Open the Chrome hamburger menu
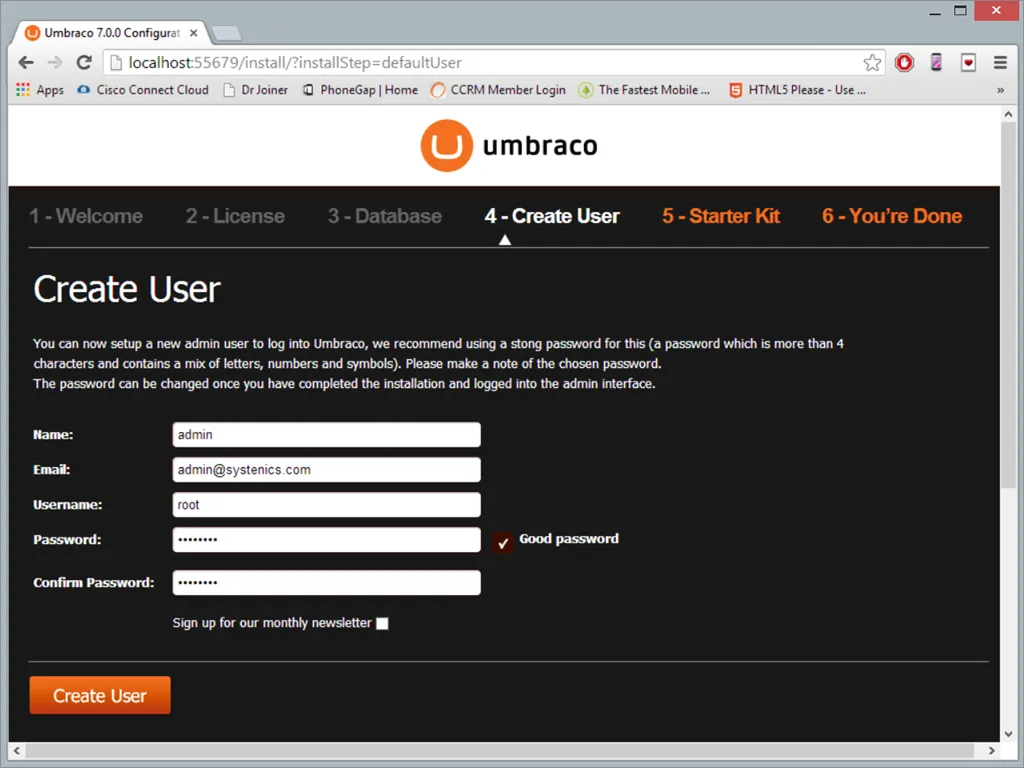1024x768 pixels. [1000, 63]
